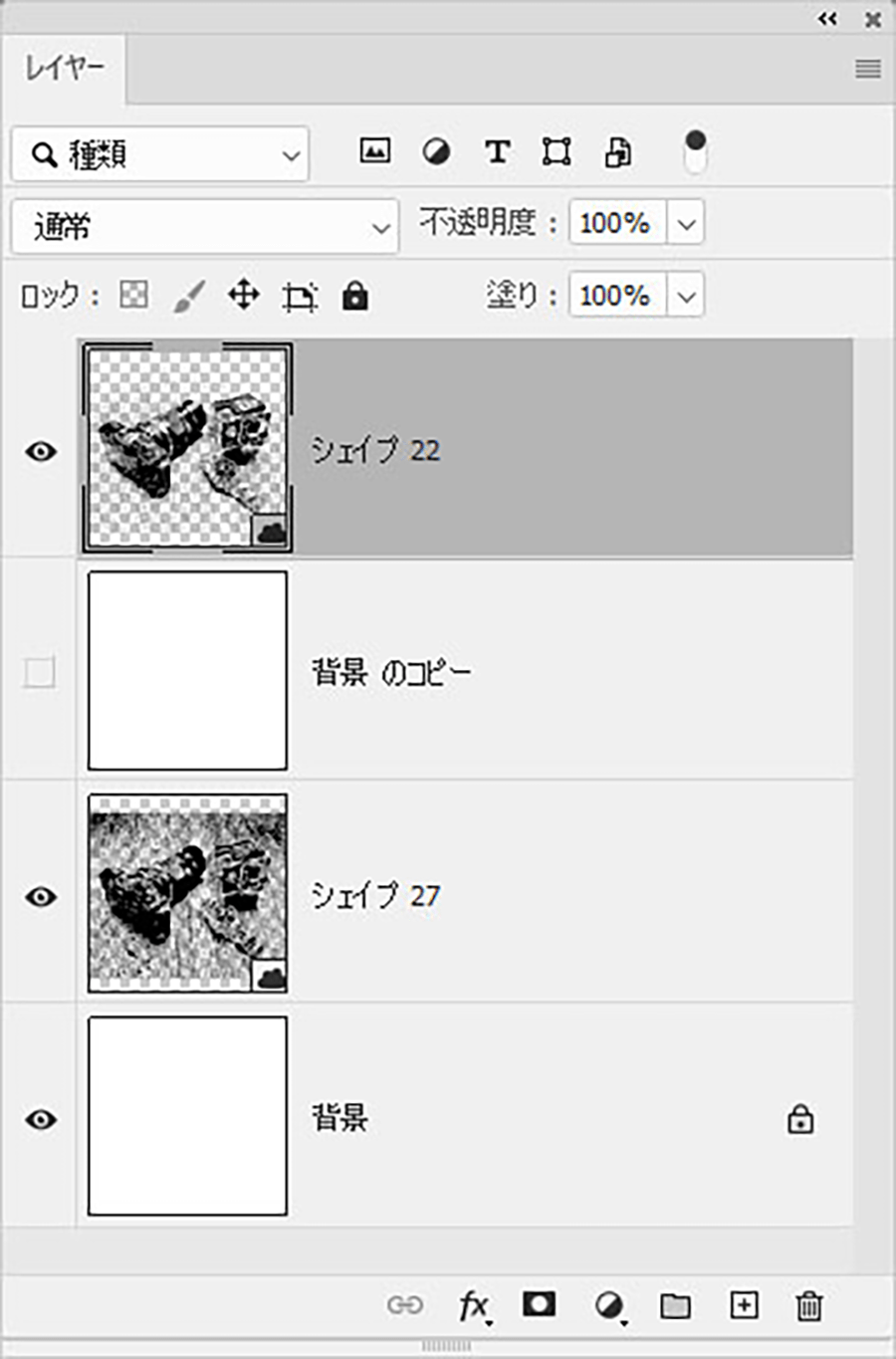Expand the 不透明度 opacity dropdown arrow
Viewport: 896px width, 1359px height.
[686, 223]
